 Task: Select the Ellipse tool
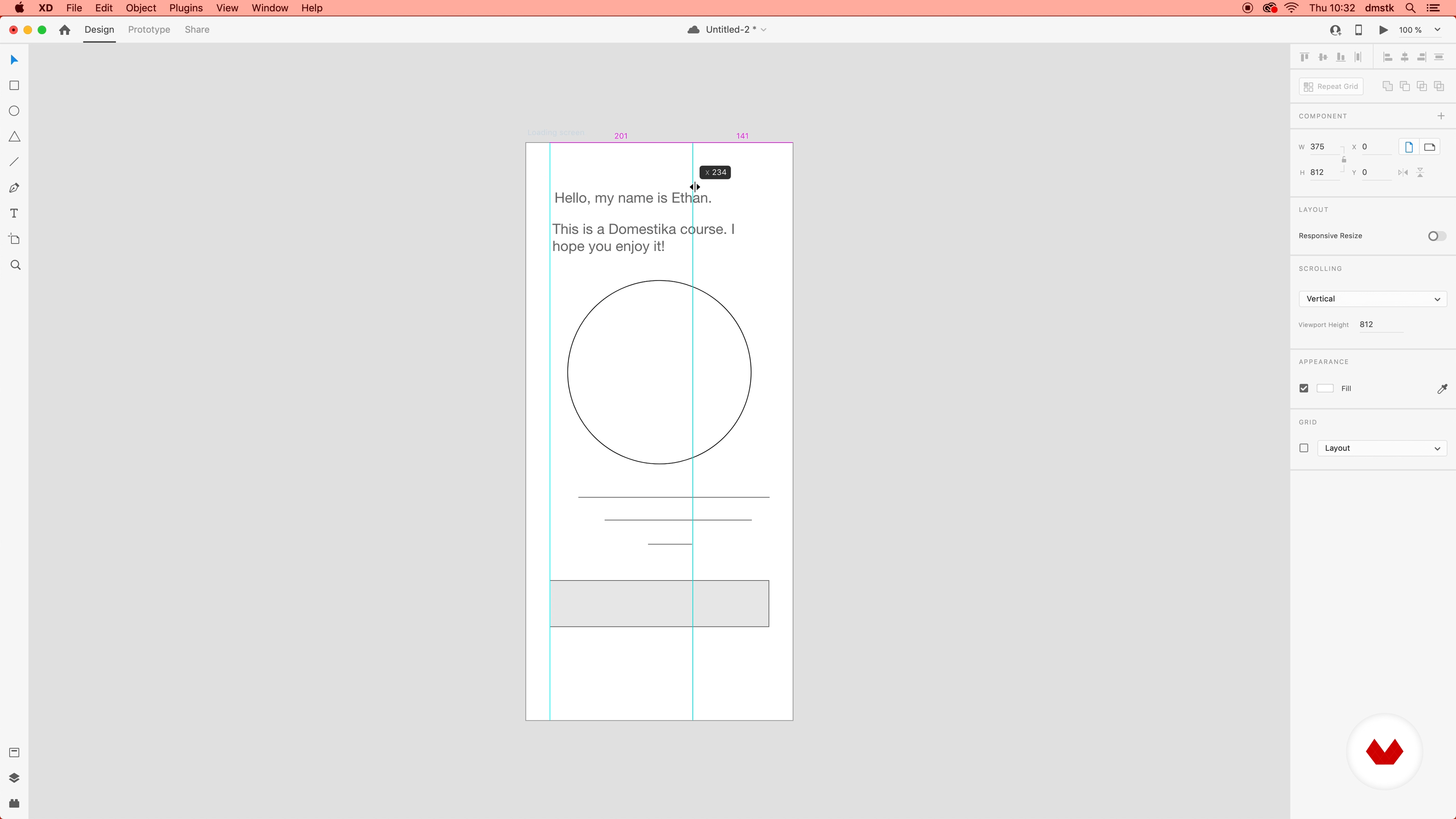pyautogui.click(x=15, y=111)
